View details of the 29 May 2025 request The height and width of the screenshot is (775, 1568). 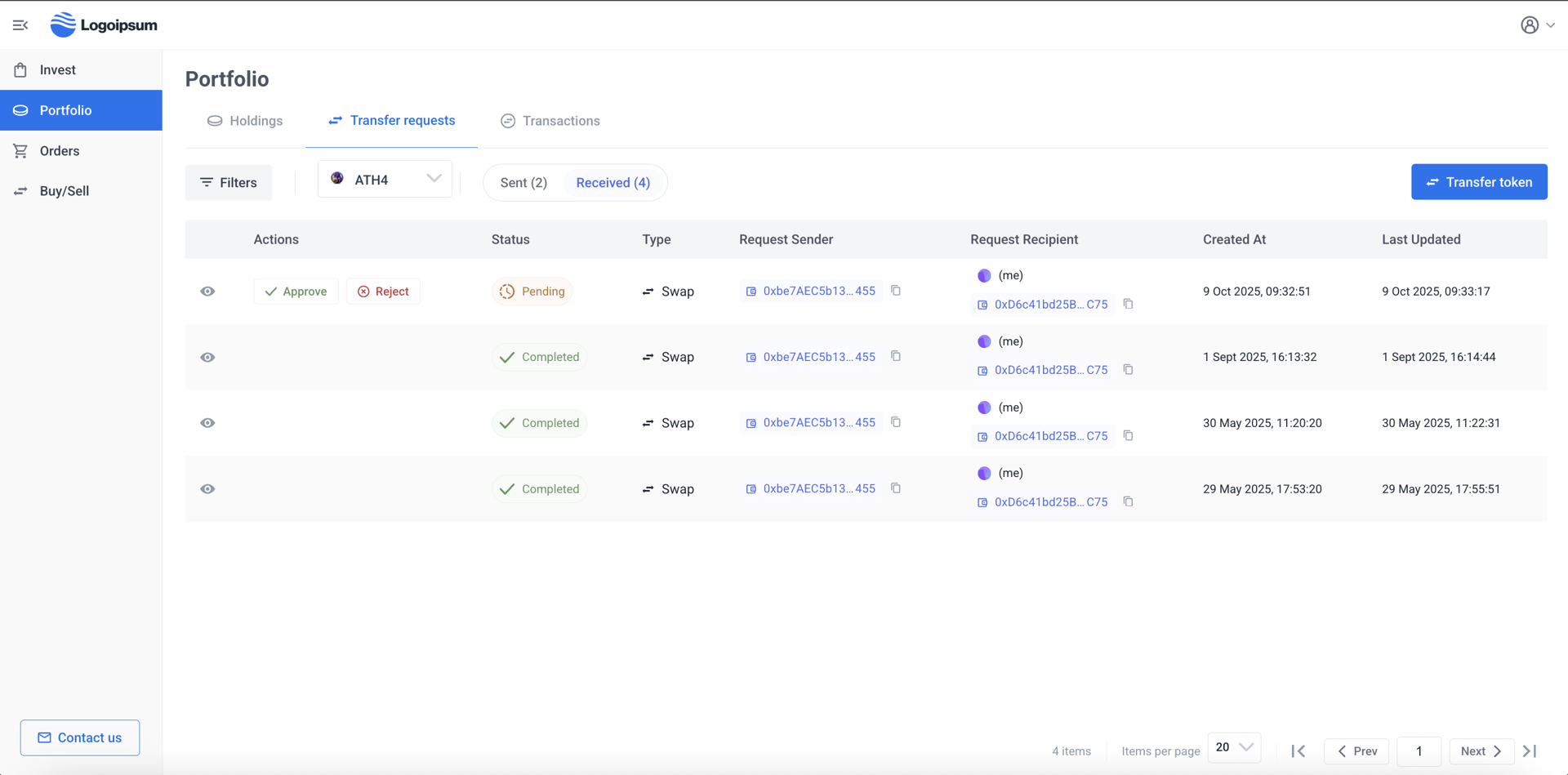207,489
